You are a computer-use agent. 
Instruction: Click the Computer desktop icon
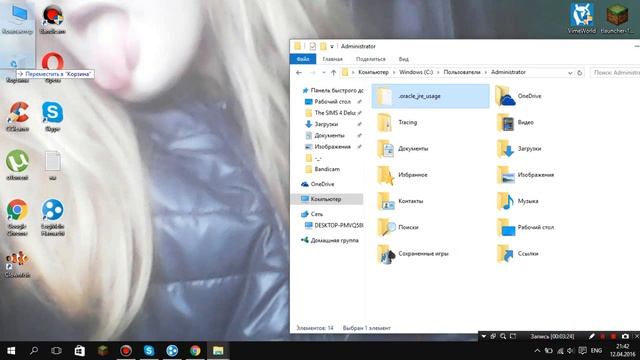pyautogui.click(x=17, y=19)
